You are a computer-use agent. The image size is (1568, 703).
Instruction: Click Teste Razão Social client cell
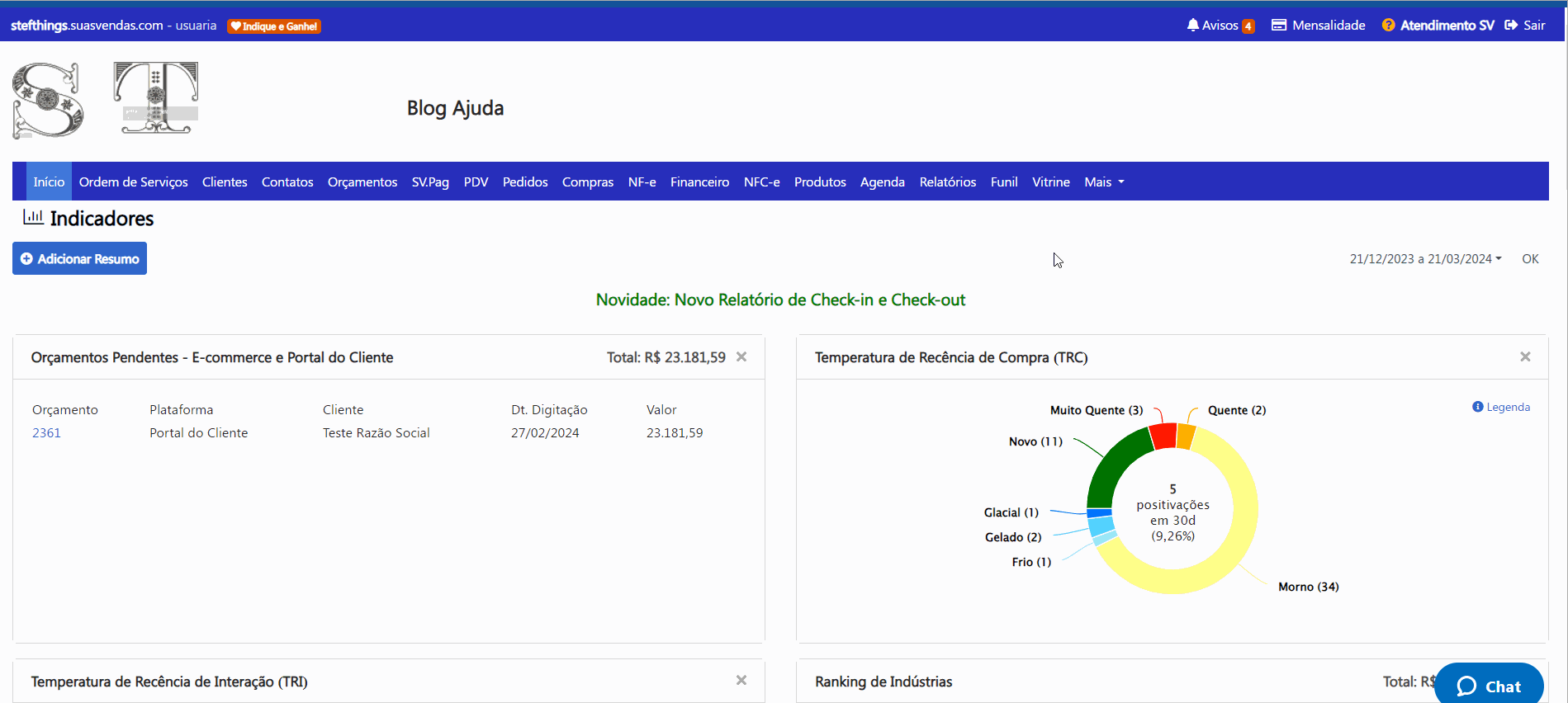click(377, 432)
